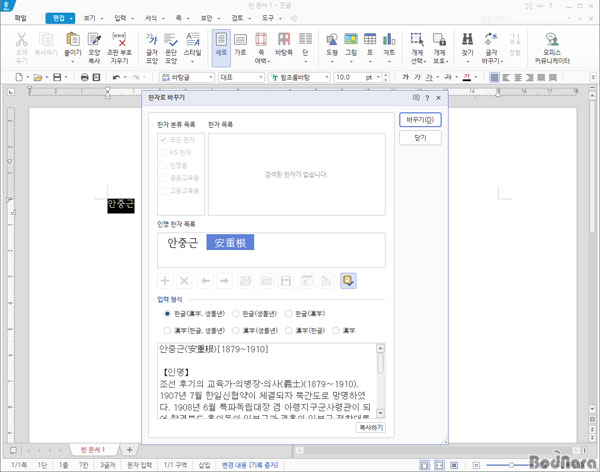Click the print icon in the quick toolbar
The image size is (600, 472).
tap(85, 77)
